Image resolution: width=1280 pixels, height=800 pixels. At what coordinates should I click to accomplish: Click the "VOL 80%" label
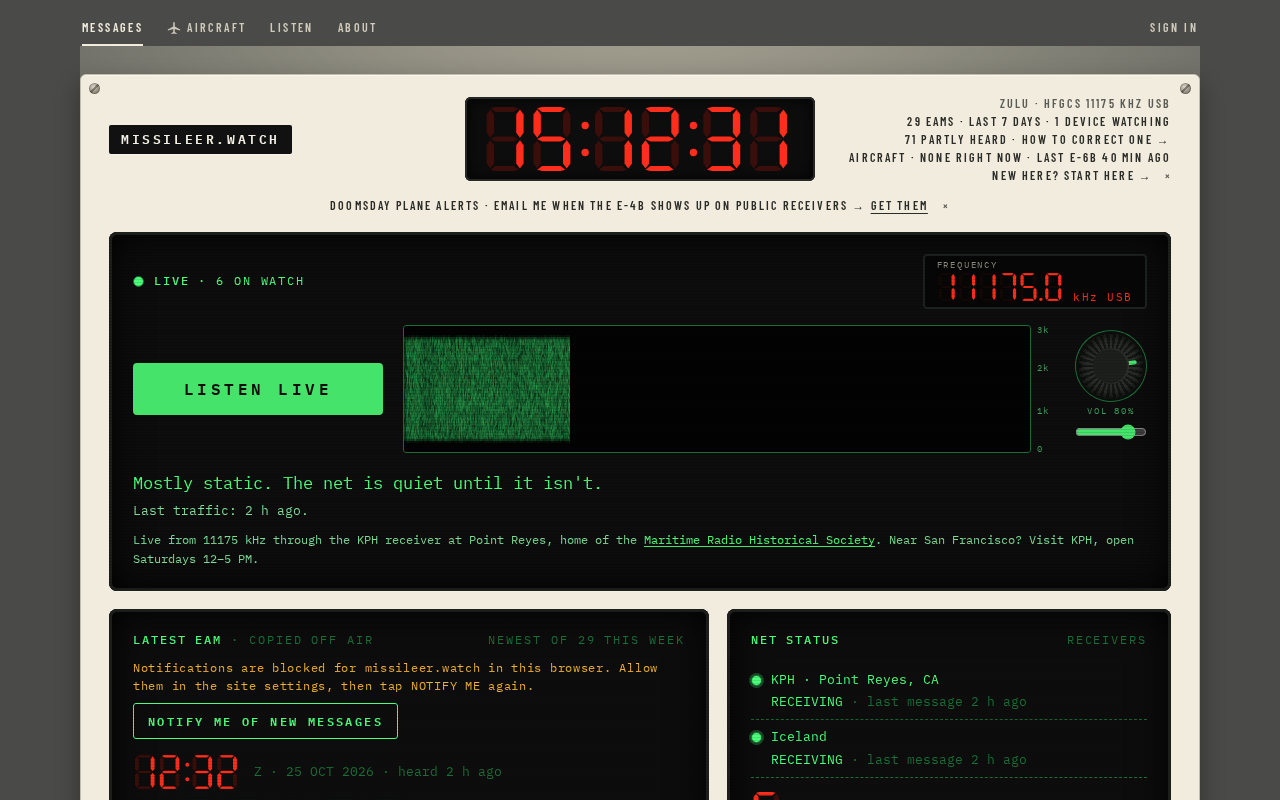1111,411
